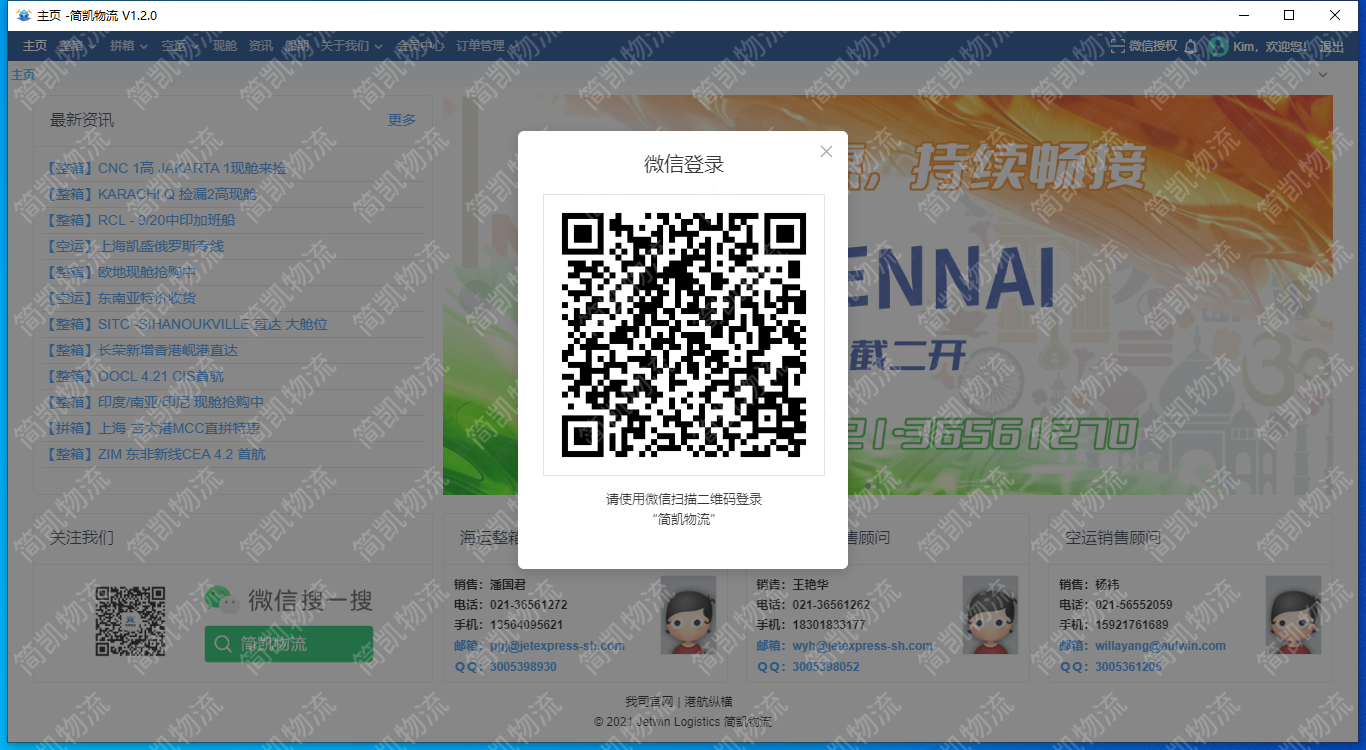Expand the 订单管理 dropdown menu
Viewport: 1366px width, 750px height.
pyautogui.click(x=487, y=46)
